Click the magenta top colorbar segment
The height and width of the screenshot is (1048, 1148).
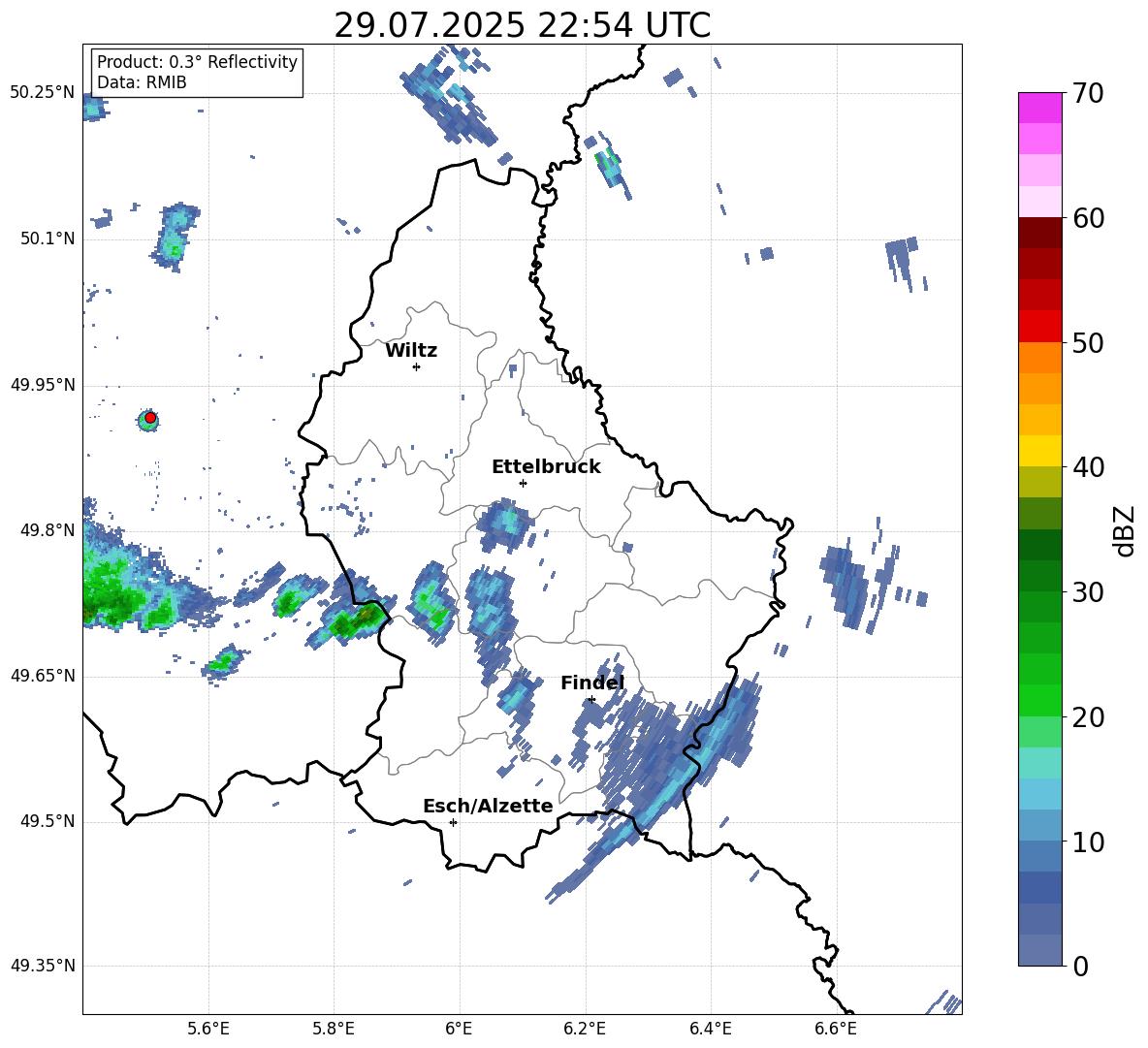pyautogui.click(x=1039, y=109)
